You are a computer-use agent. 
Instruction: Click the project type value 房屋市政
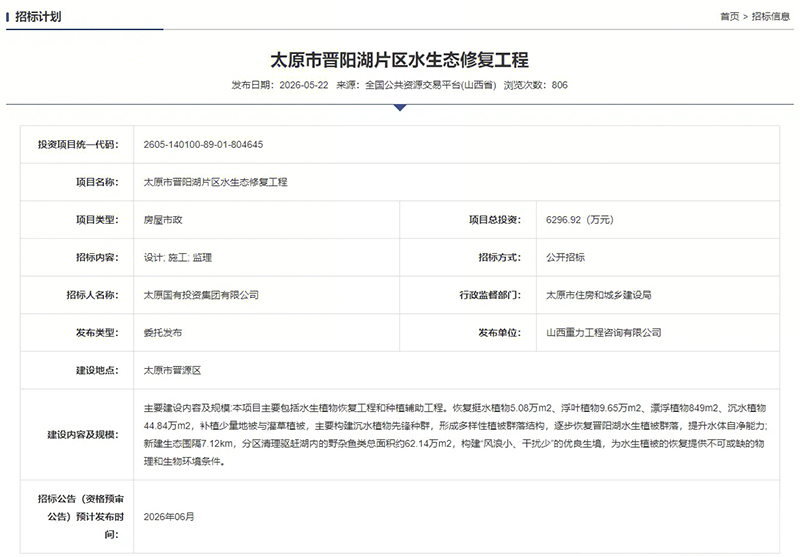163,220
